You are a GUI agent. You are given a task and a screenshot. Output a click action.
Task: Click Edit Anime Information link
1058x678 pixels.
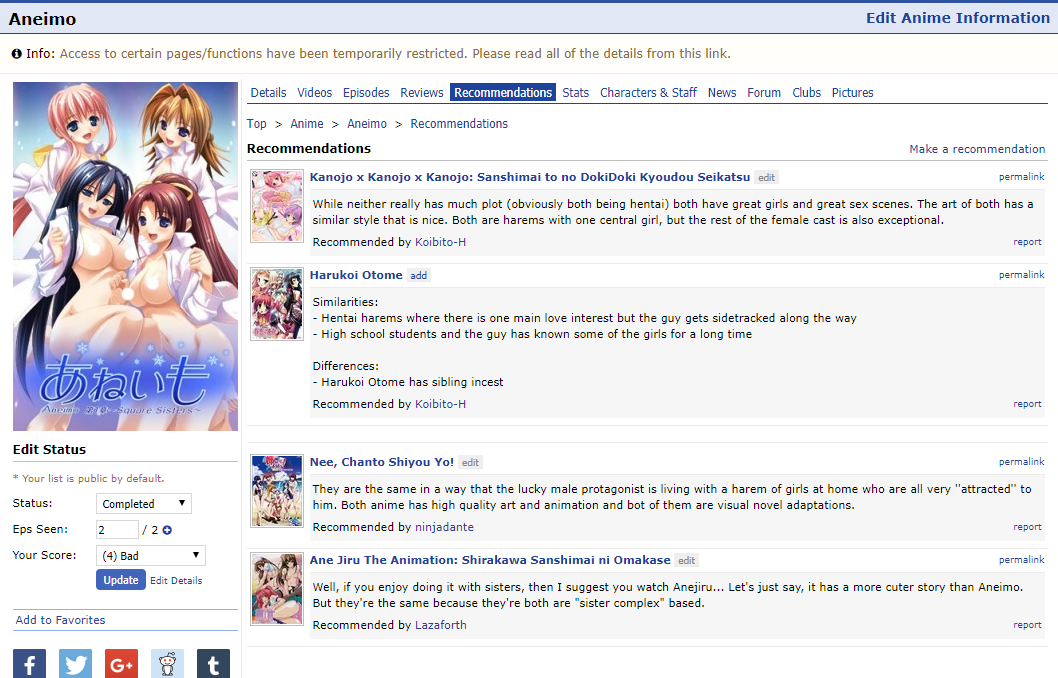click(957, 18)
